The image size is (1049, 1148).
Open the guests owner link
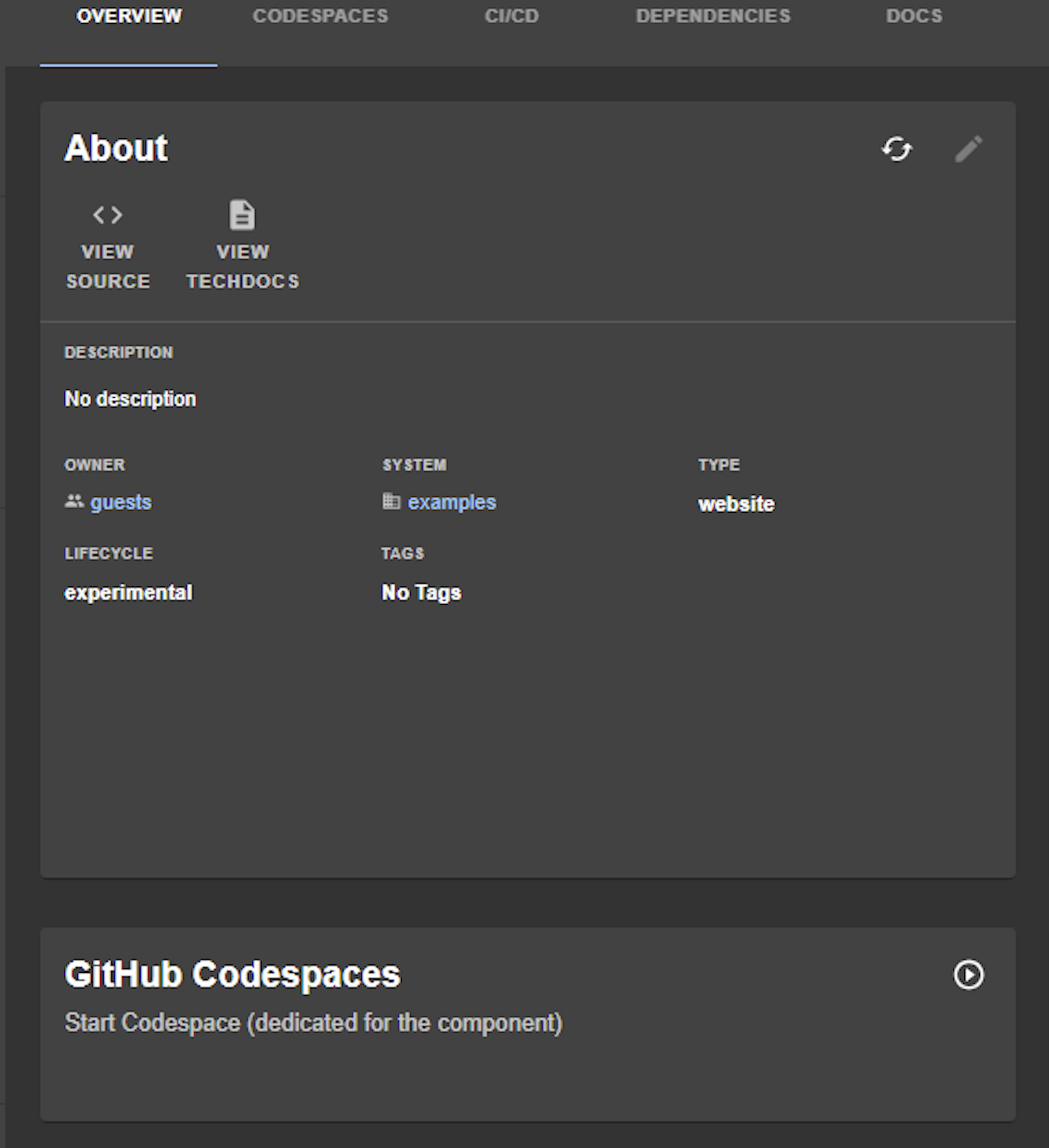(x=121, y=503)
